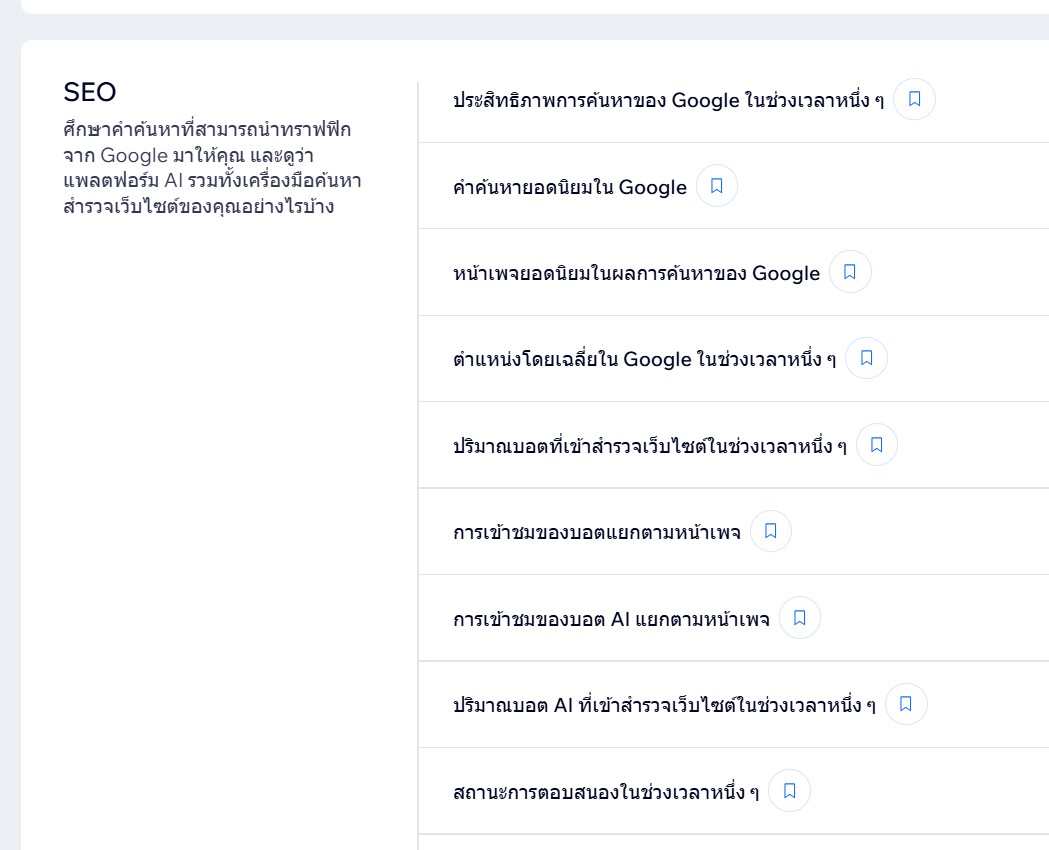Bookmark the ประสิทธิภาพการค้นหาของ Google report
Screen dimensions: 1049x850
coord(914,99)
